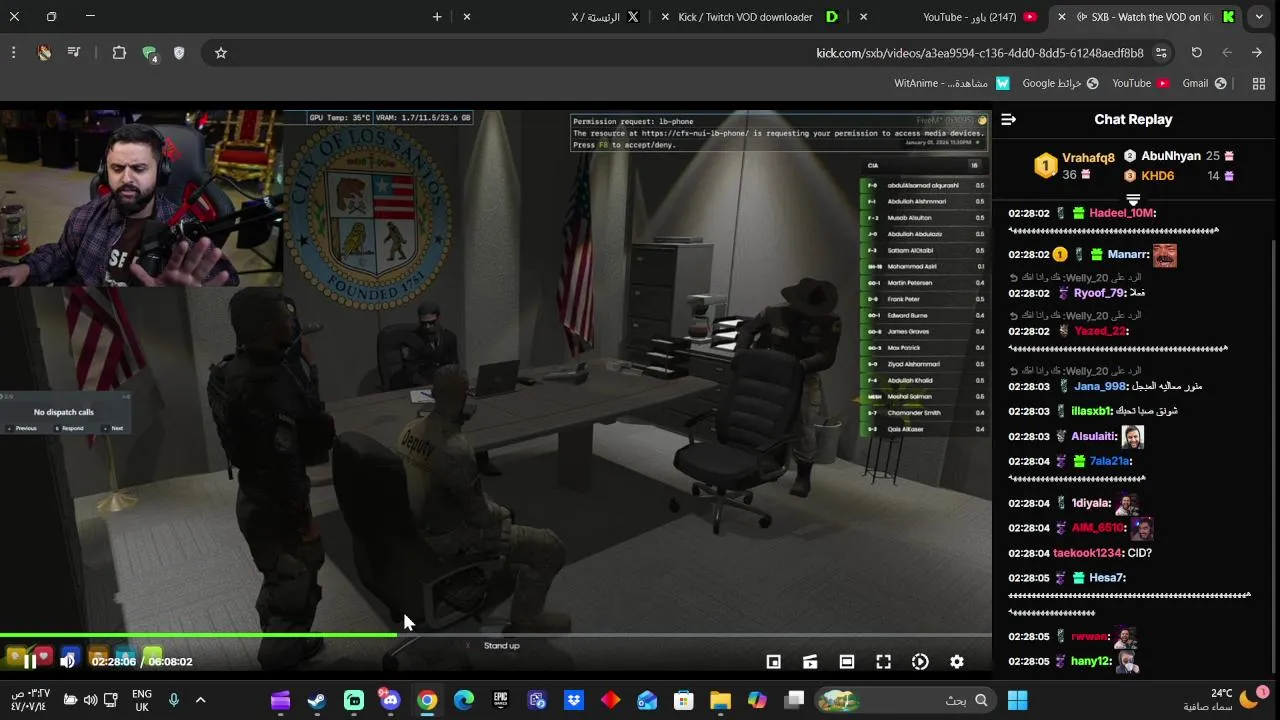Open browser shield protection icon

tap(179, 53)
